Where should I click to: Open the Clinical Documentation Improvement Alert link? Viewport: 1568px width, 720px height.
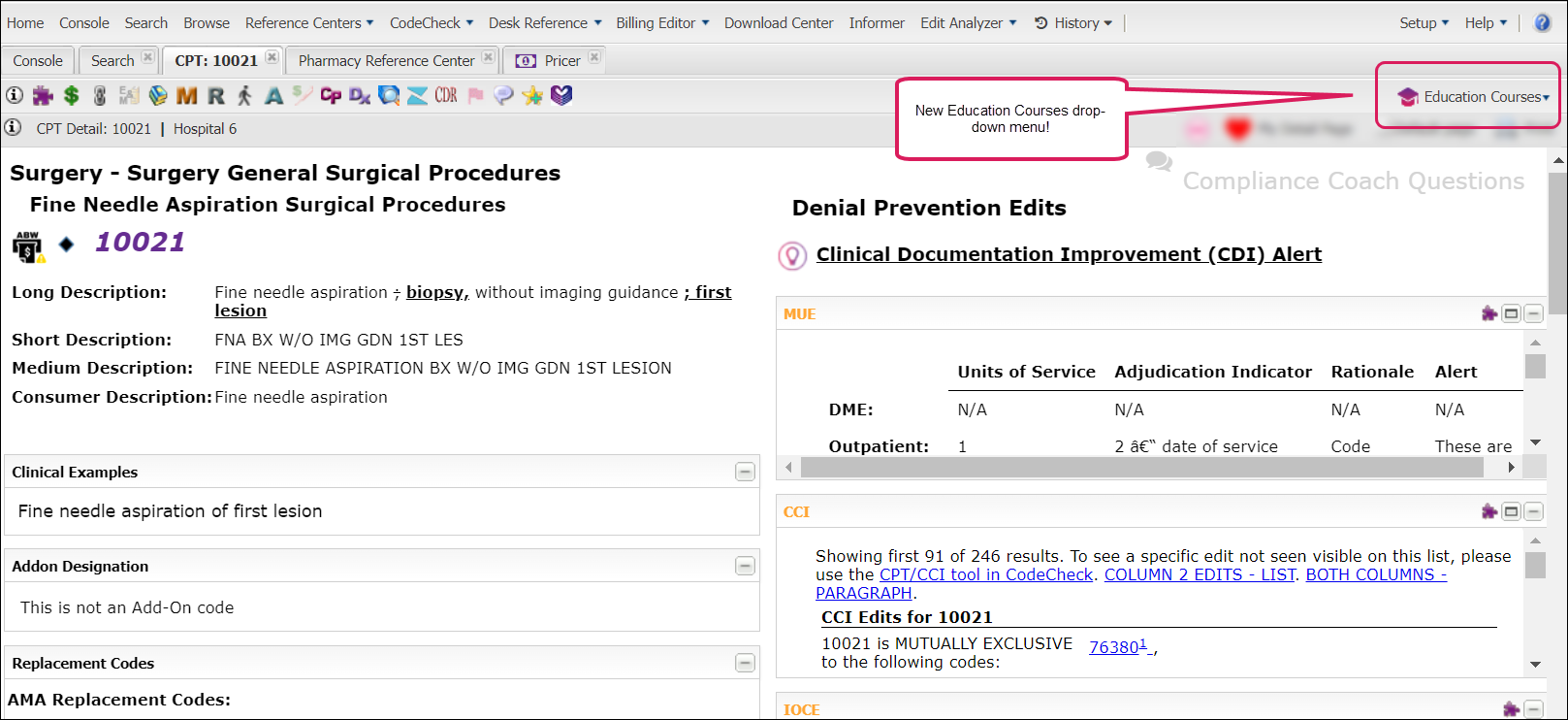point(1069,254)
